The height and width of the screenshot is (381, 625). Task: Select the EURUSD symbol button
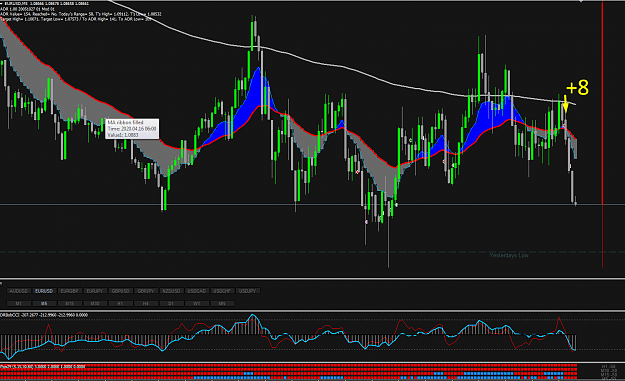click(x=44, y=291)
